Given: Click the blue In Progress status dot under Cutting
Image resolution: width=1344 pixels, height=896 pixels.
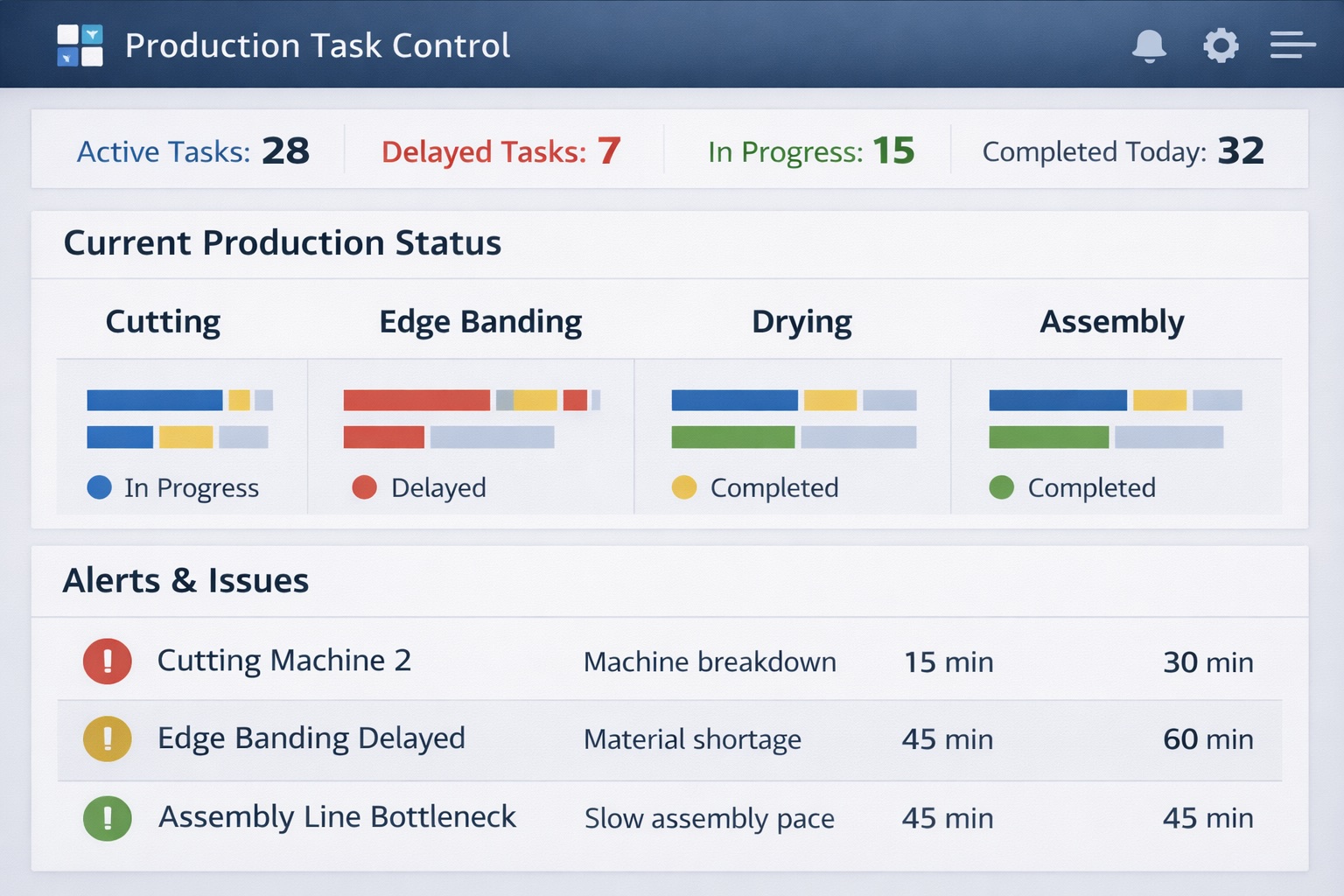Looking at the screenshot, I should (99, 487).
